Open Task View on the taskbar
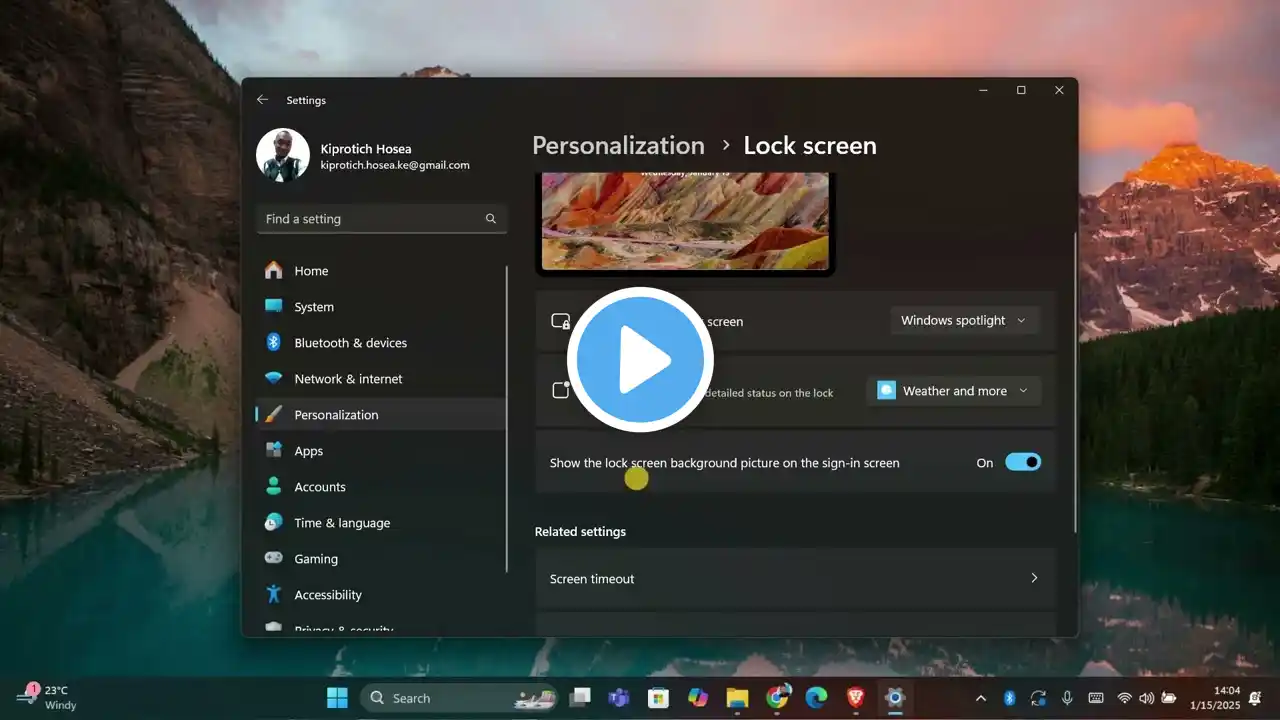 coord(580,698)
